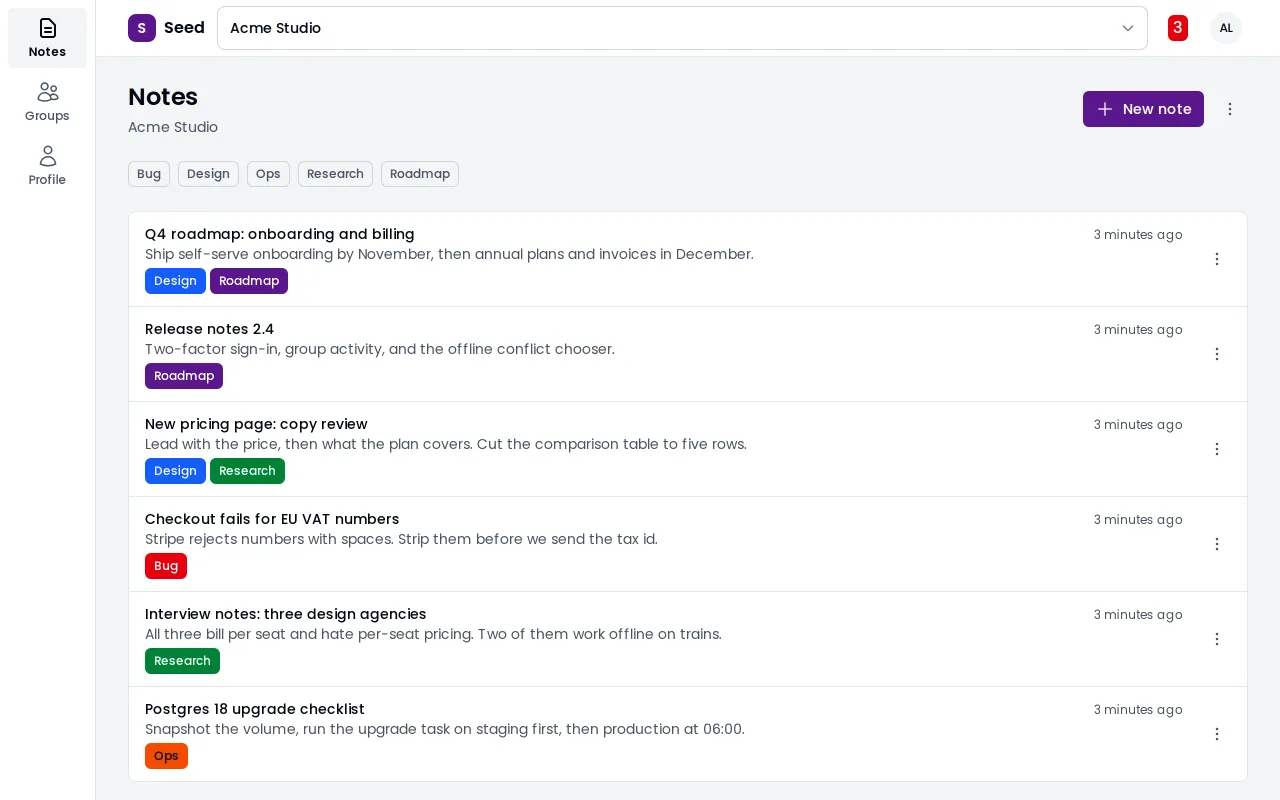
Task: Open New pricing page: copy review
Action: [256, 424]
